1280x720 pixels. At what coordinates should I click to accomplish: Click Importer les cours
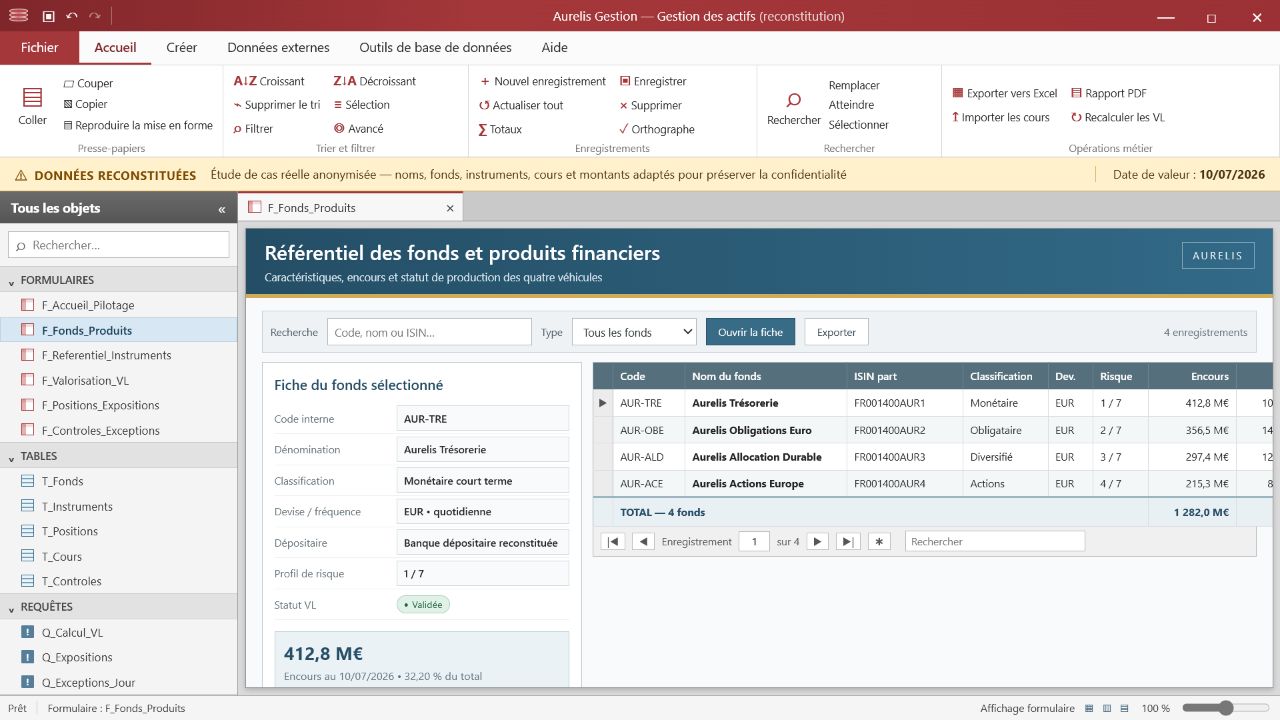1001,117
